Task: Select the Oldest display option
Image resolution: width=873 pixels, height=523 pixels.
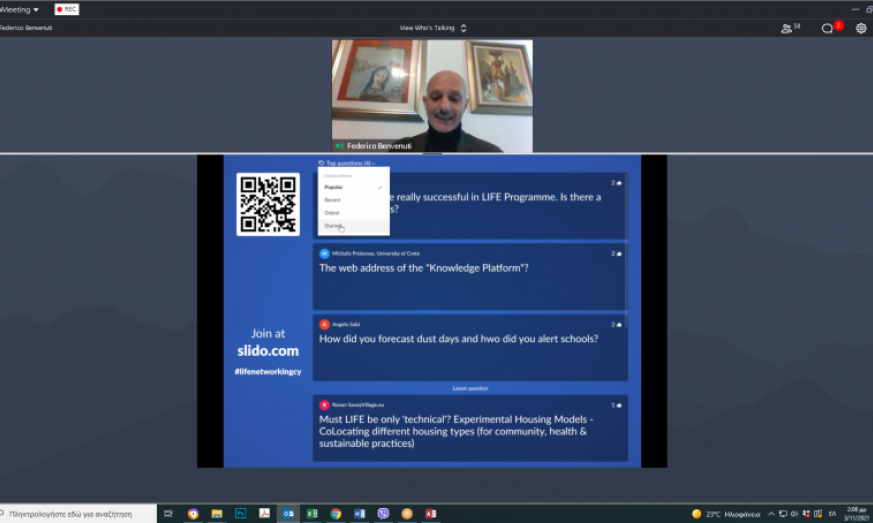Action: click(x=354, y=213)
